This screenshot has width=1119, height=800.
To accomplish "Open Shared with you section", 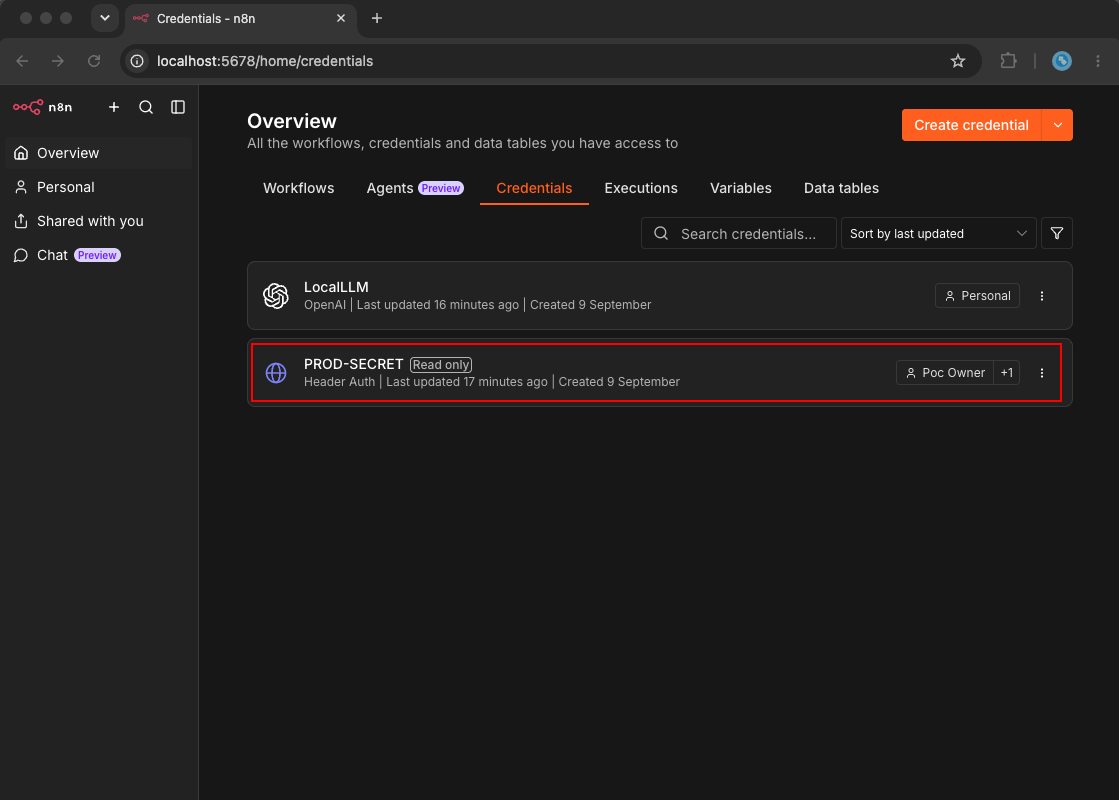I will pos(98,221).
